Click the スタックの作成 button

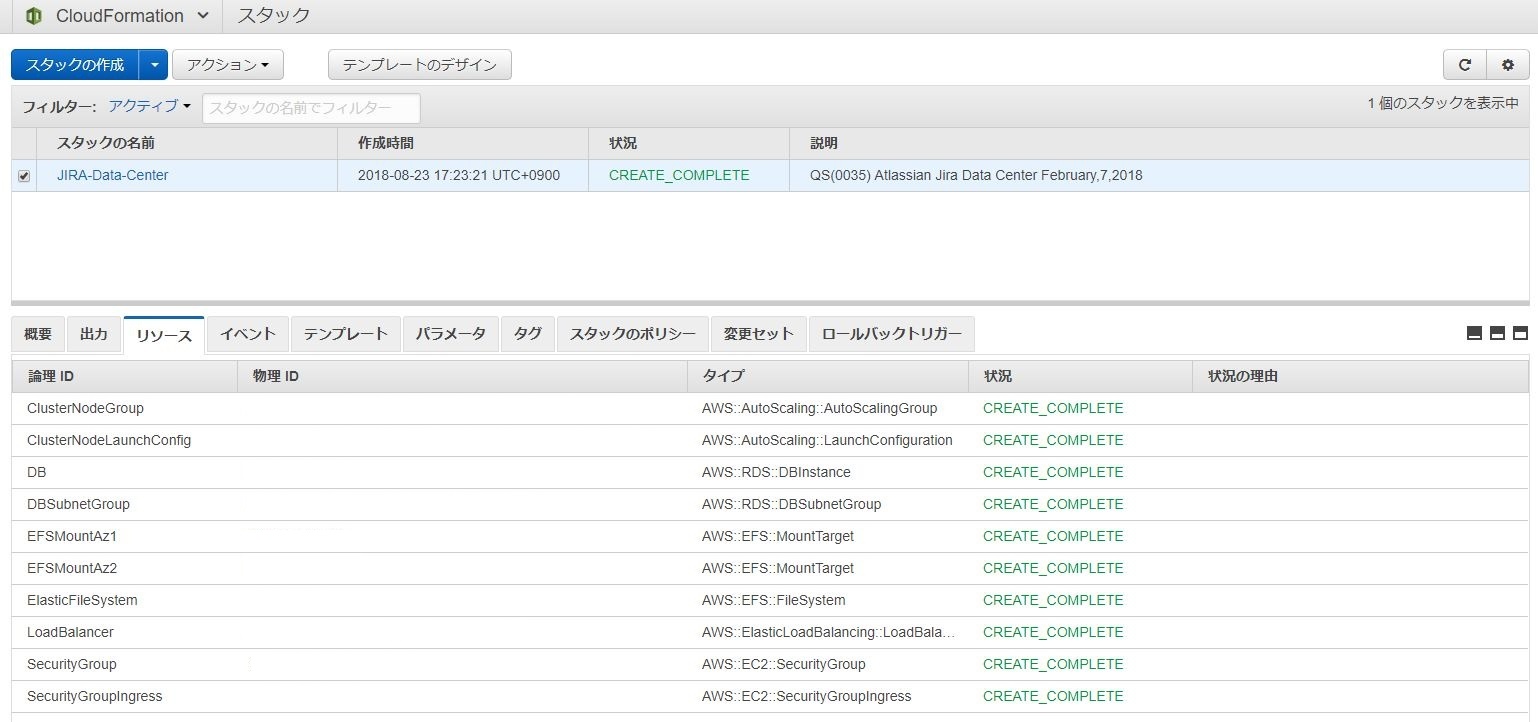(x=75, y=65)
